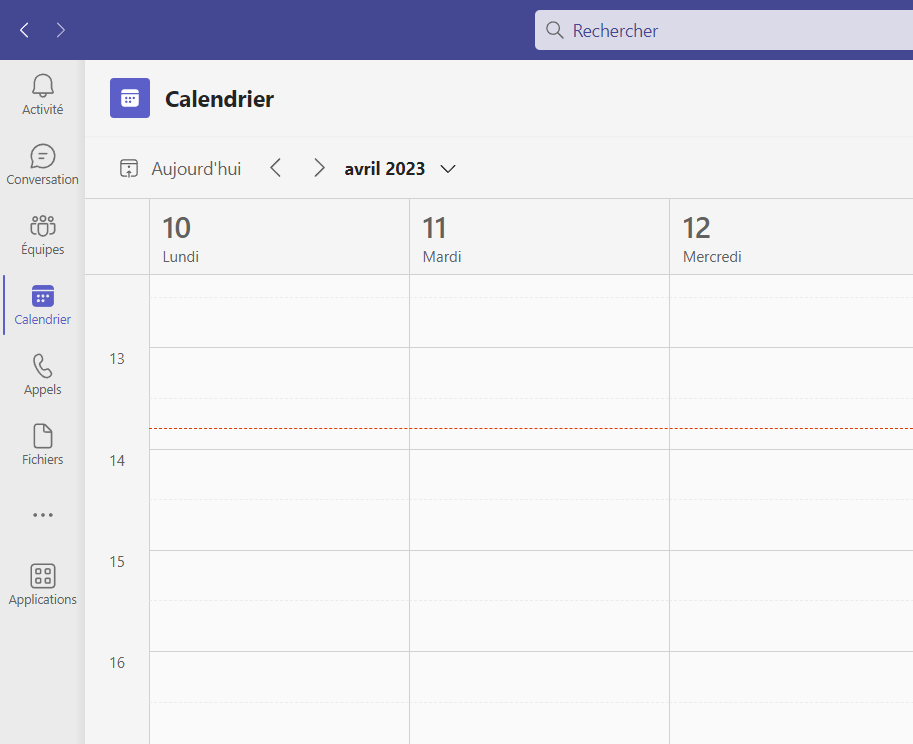913x744 pixels.
Task: Open Équipes in the sidebar
Action: [43, 235]
